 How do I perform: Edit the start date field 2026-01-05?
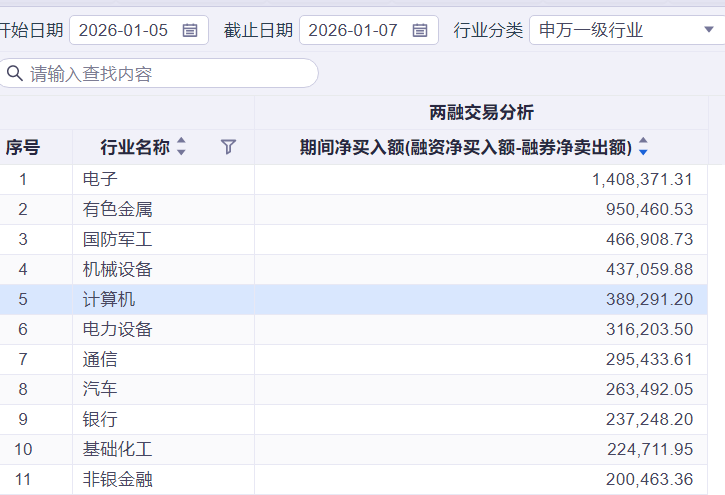point(139,30)
